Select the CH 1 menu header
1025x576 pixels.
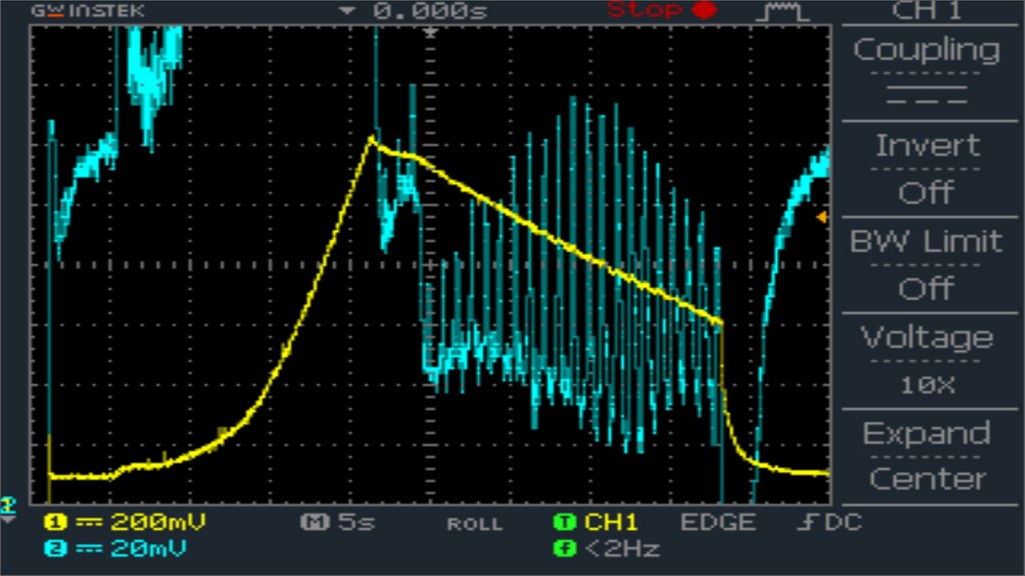click(x=926, y=10)
